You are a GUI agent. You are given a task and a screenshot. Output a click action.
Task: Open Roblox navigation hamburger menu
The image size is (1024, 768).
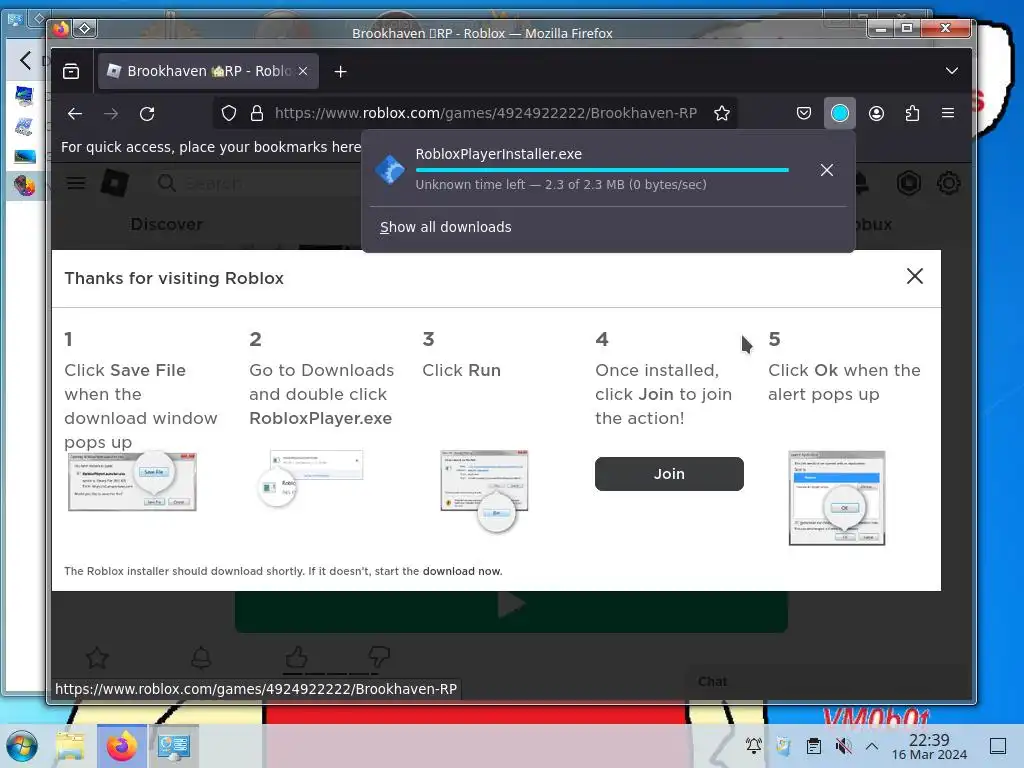click(76, 184)
